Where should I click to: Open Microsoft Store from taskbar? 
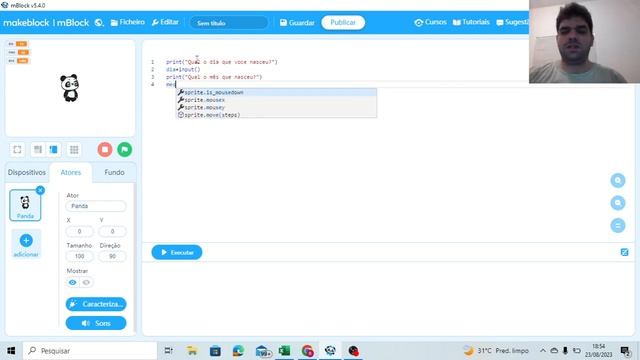pyautogui.click(x=215, y=351)
